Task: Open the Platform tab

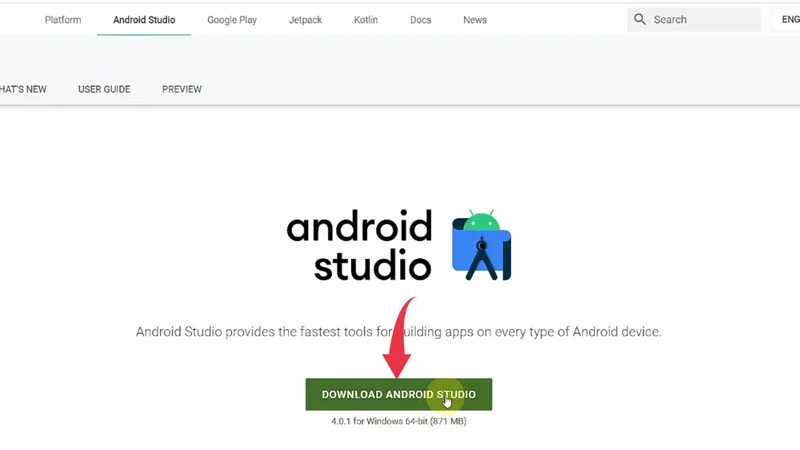Action: pyautogui.click(x=63, y=20)
